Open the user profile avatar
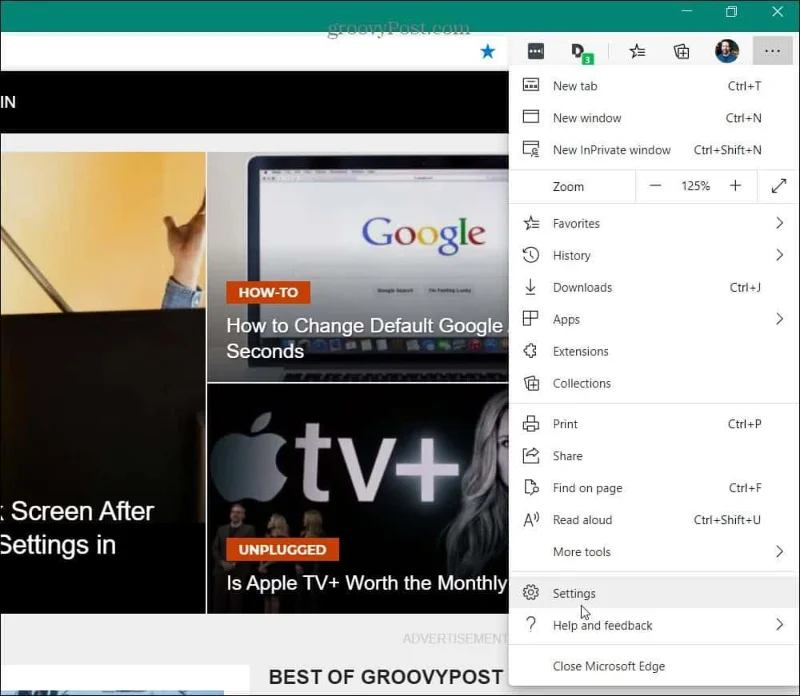The height and width of the screenshot is (696, 800). [727, 51]
